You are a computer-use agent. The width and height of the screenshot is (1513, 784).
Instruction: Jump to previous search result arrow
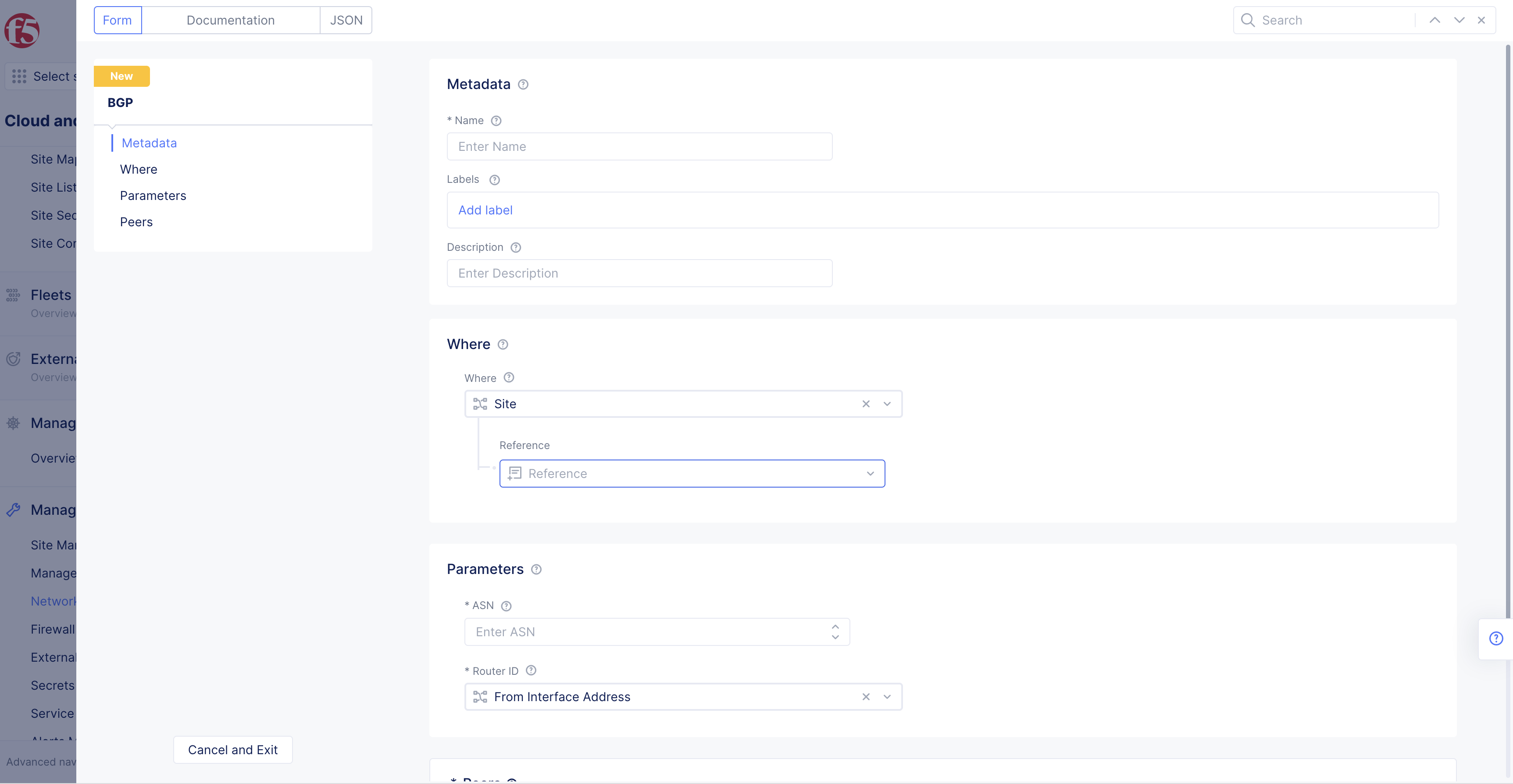click(x=1434, y=21)
